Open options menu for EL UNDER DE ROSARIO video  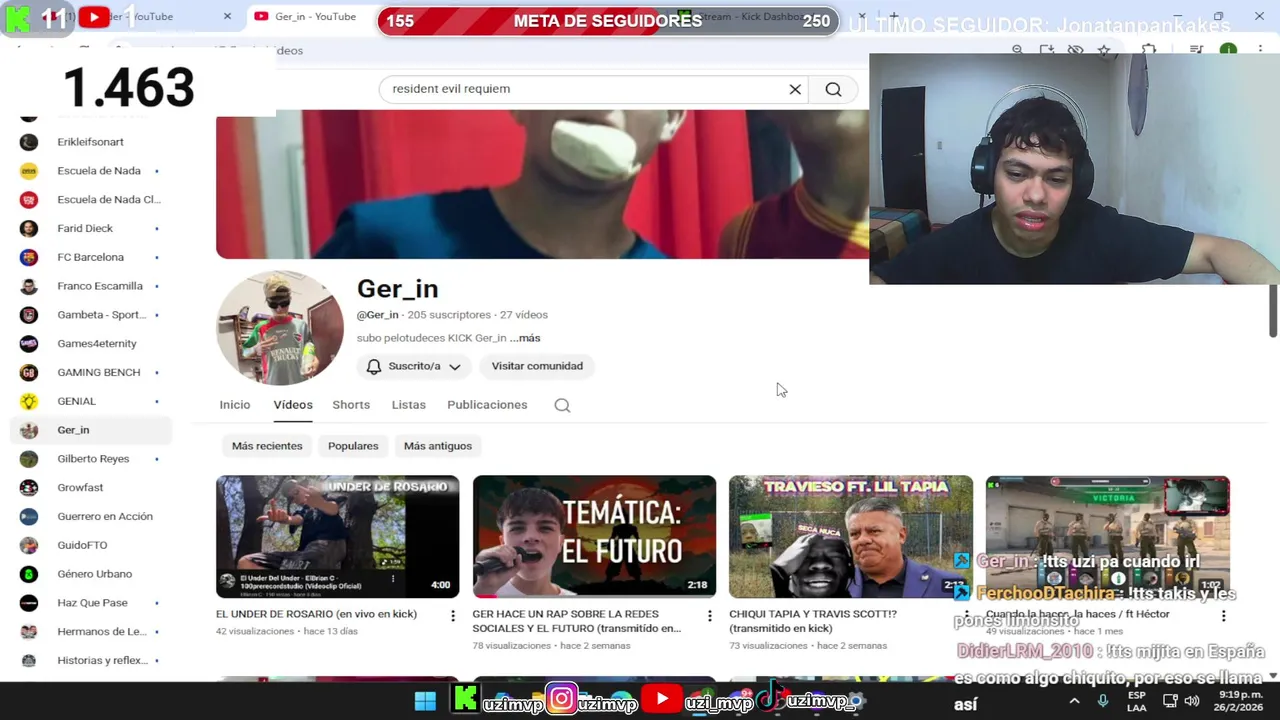point(453,615)
